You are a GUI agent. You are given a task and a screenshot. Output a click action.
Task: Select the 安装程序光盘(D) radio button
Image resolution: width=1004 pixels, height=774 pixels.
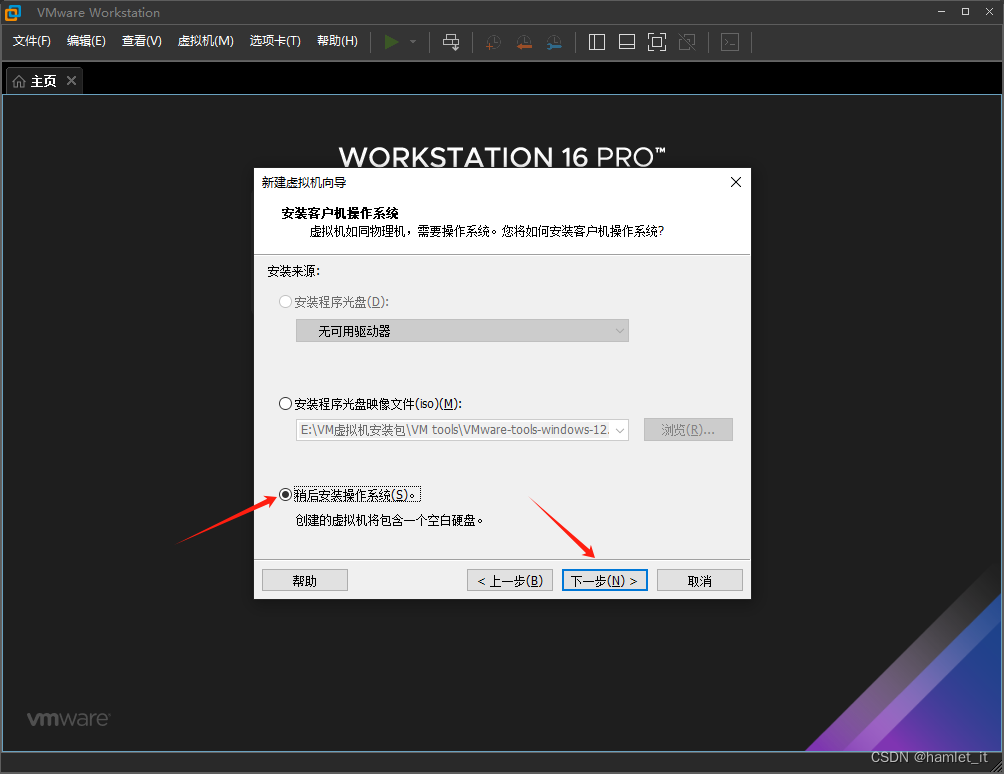point(286,302)
